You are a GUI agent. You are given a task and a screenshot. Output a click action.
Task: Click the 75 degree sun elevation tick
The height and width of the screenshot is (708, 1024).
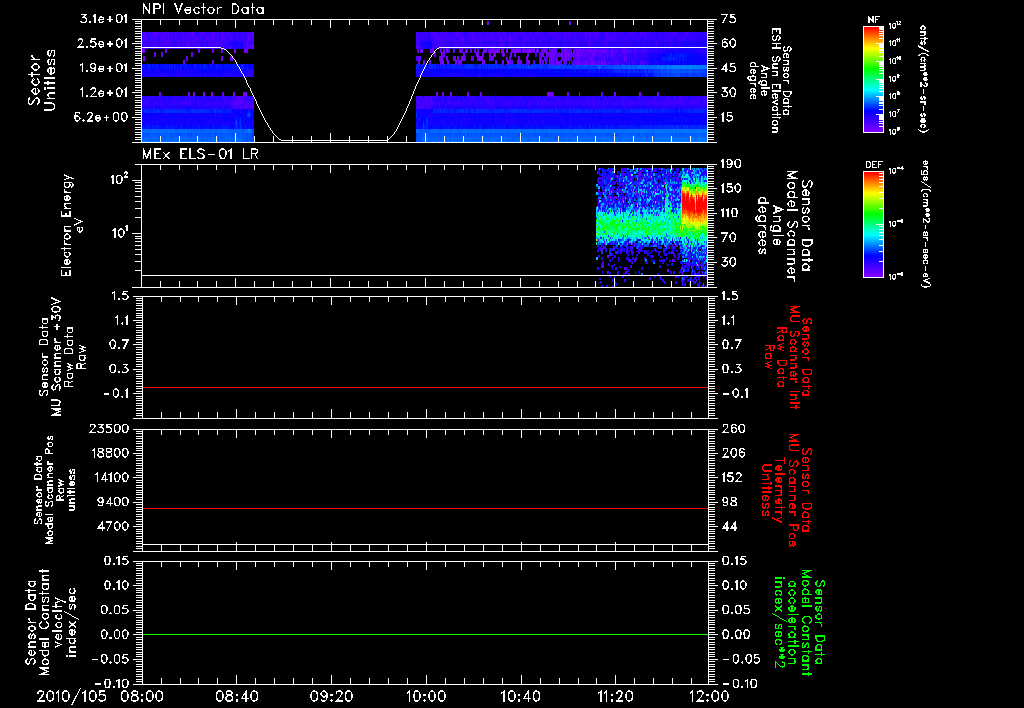729,19
